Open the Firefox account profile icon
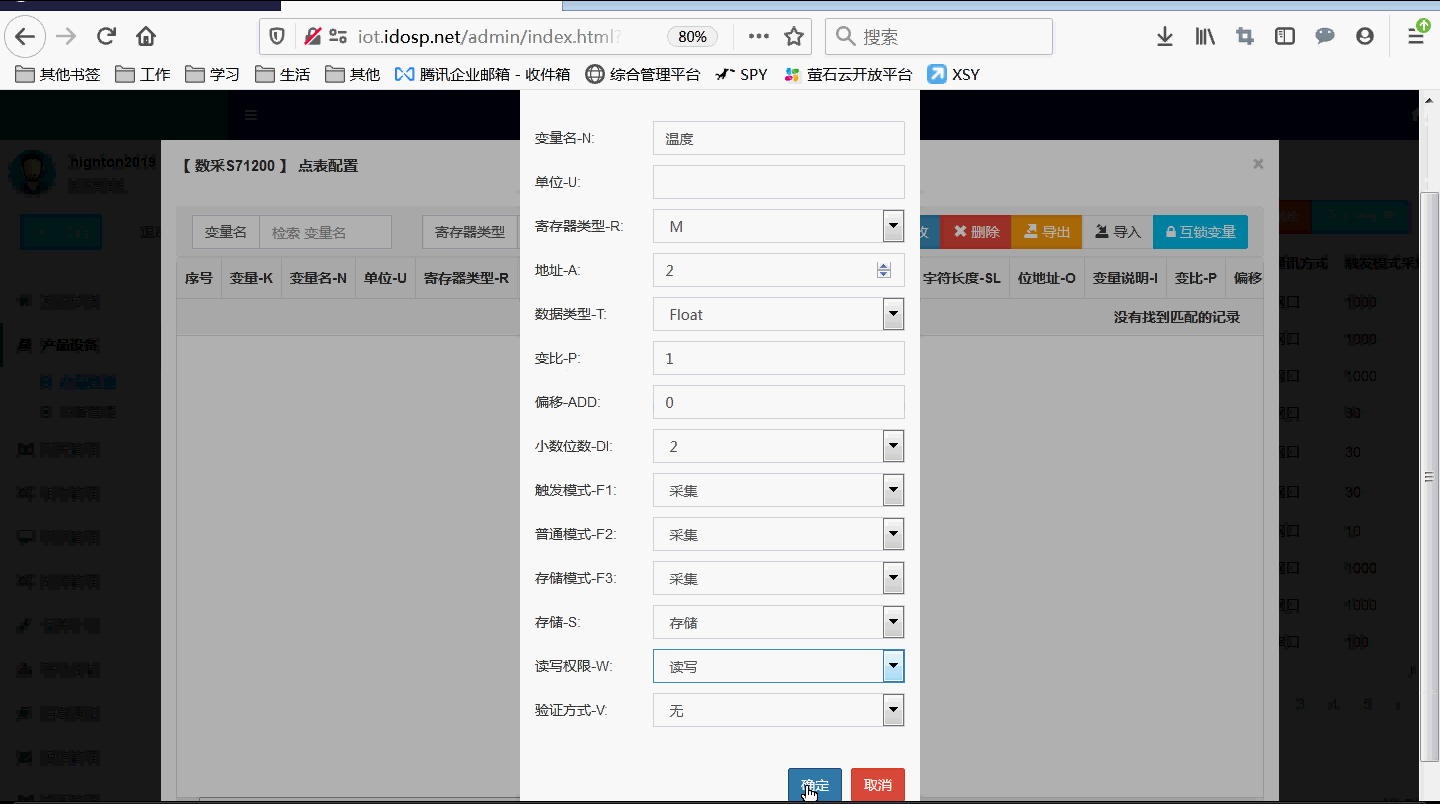 tap(1364, 36)
